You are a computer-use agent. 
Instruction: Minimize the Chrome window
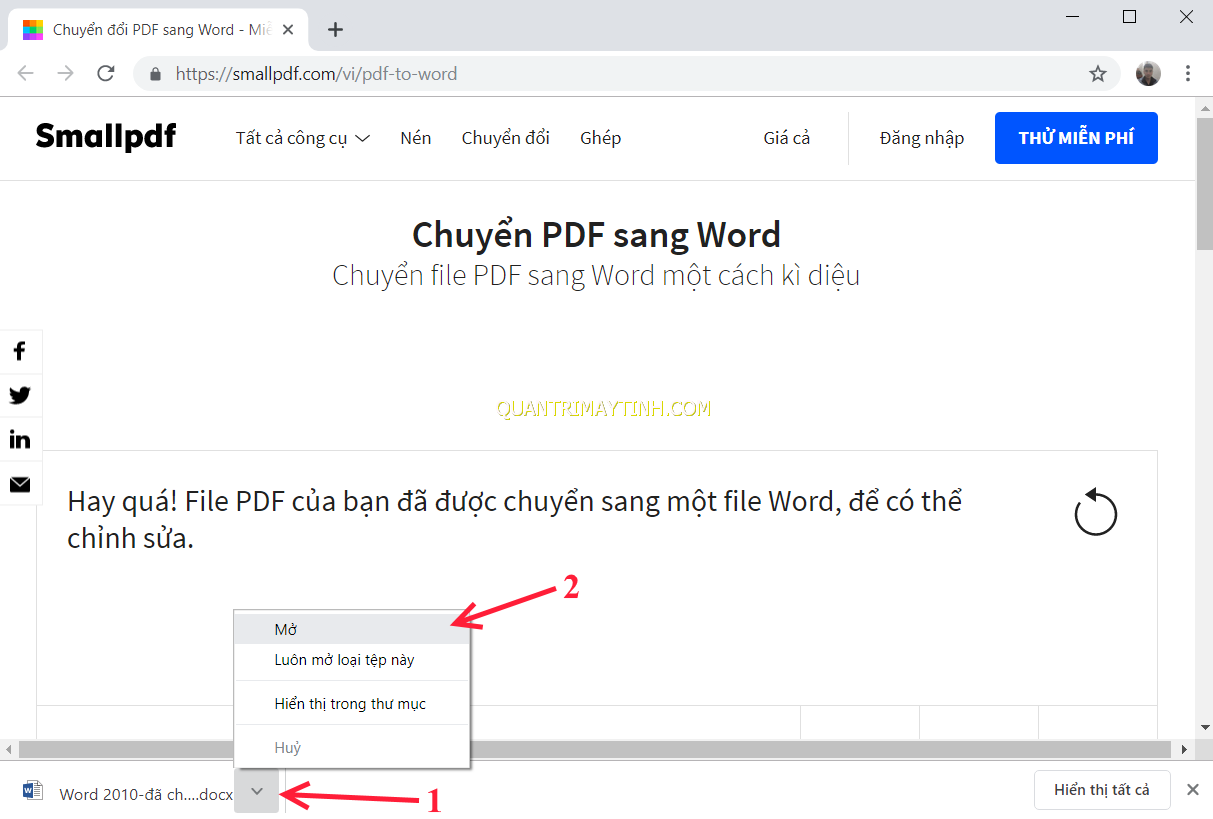tap(1072, 17)
